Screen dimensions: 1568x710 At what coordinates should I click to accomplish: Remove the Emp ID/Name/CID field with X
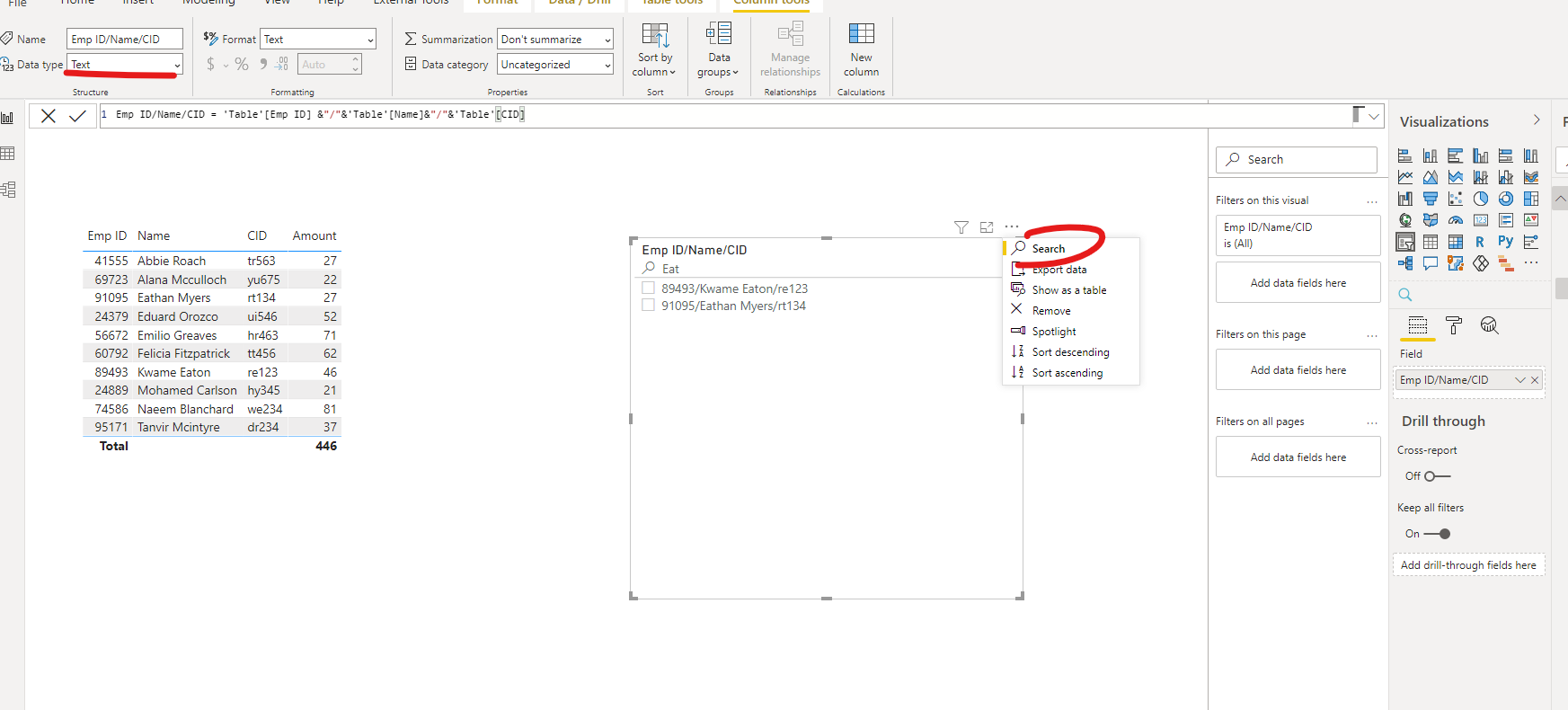click(1535, 380)
